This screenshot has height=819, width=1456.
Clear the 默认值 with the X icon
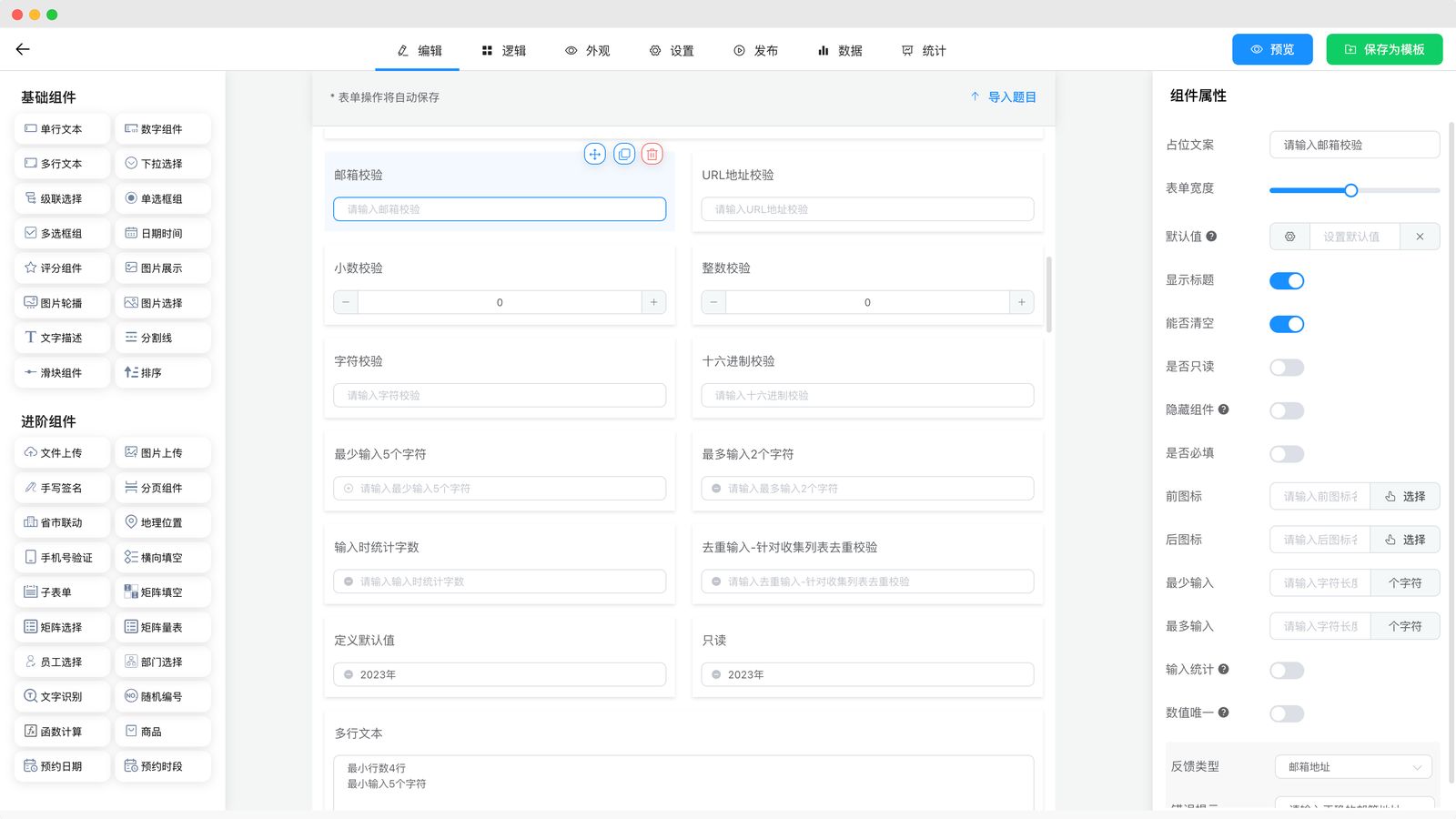[1420, 237]
